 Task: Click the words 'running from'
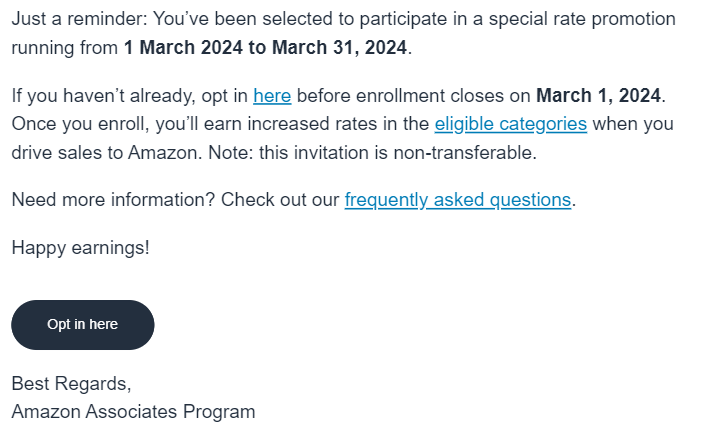(x=65, y=48)
